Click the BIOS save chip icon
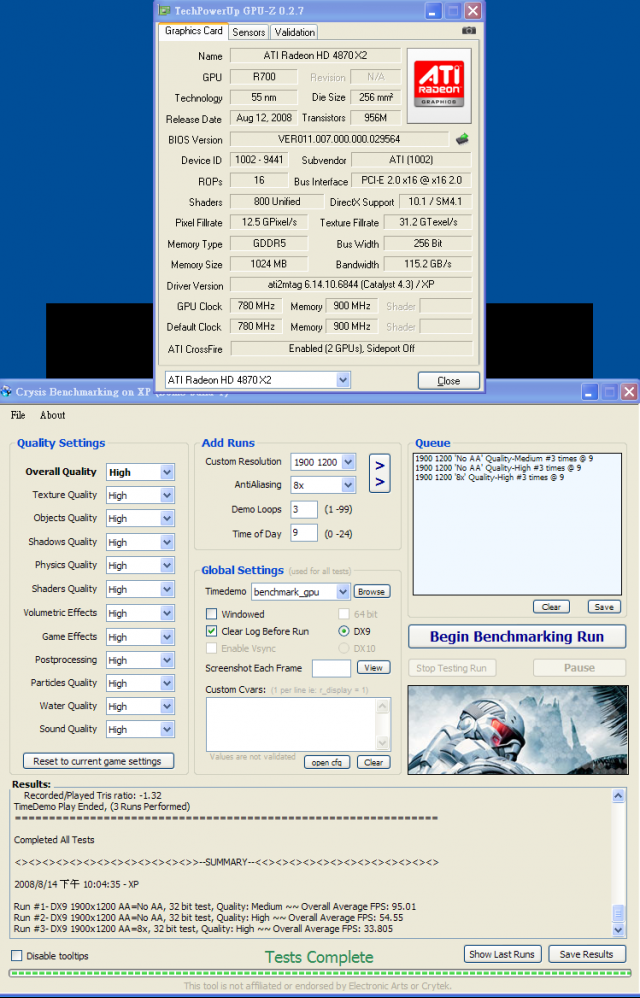 pos(462,139)
